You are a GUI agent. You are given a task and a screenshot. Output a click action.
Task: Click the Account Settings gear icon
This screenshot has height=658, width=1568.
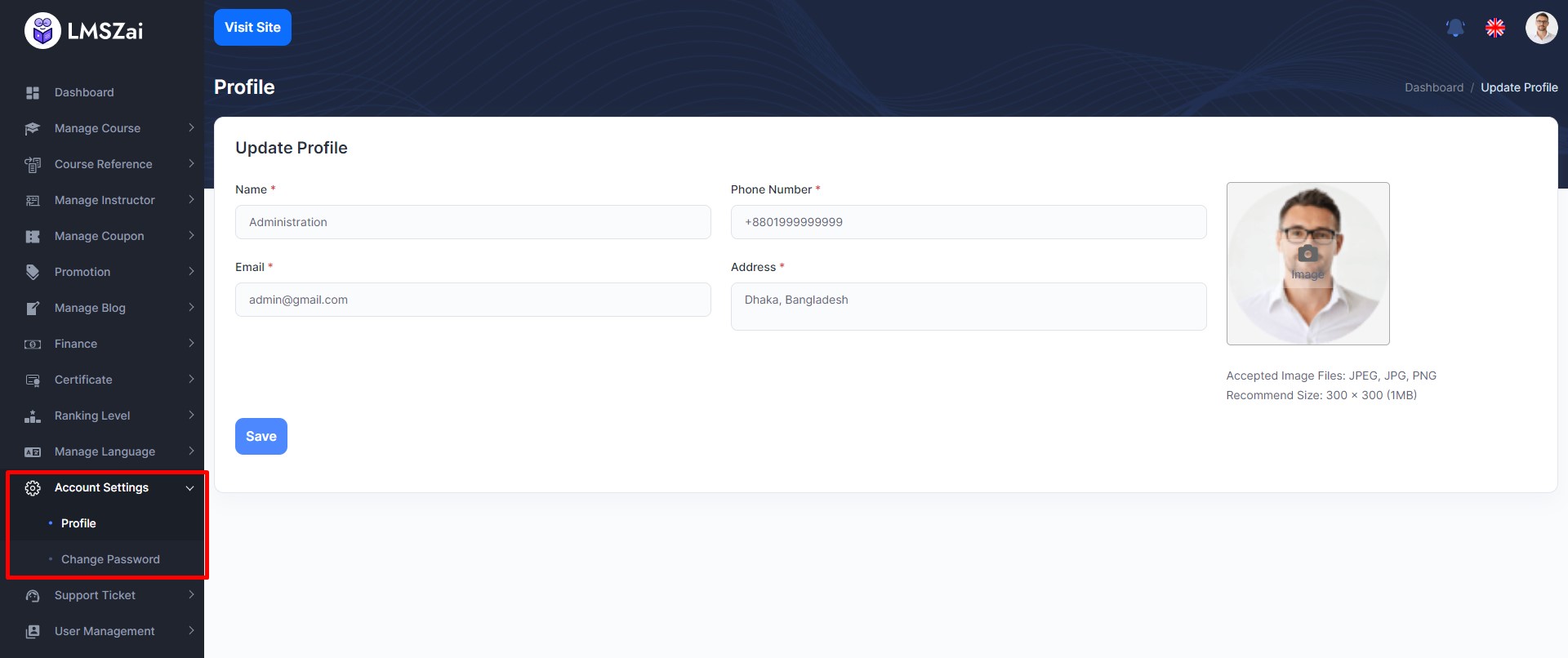pyautogui.click(x=33, y=487)
